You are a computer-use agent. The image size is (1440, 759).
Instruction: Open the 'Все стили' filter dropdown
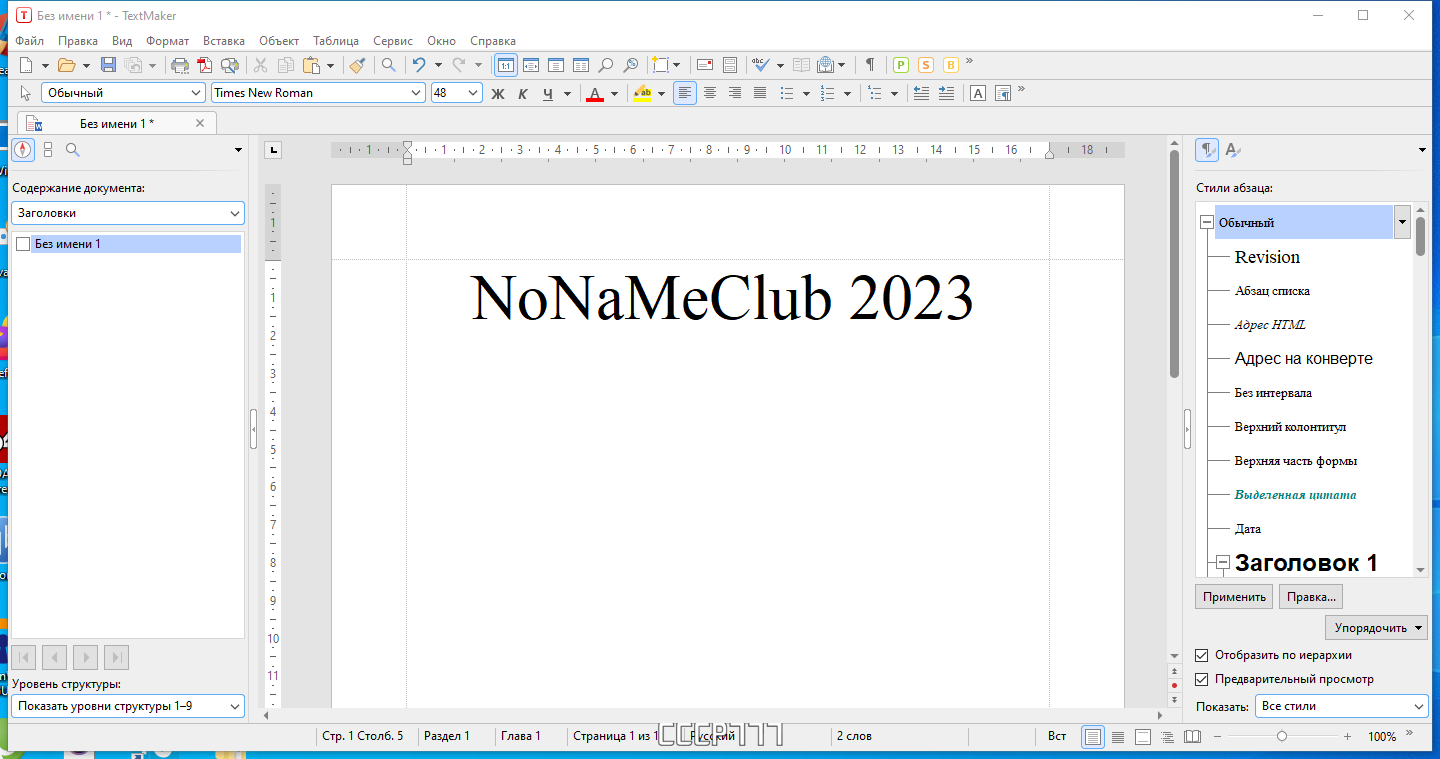1341,706
